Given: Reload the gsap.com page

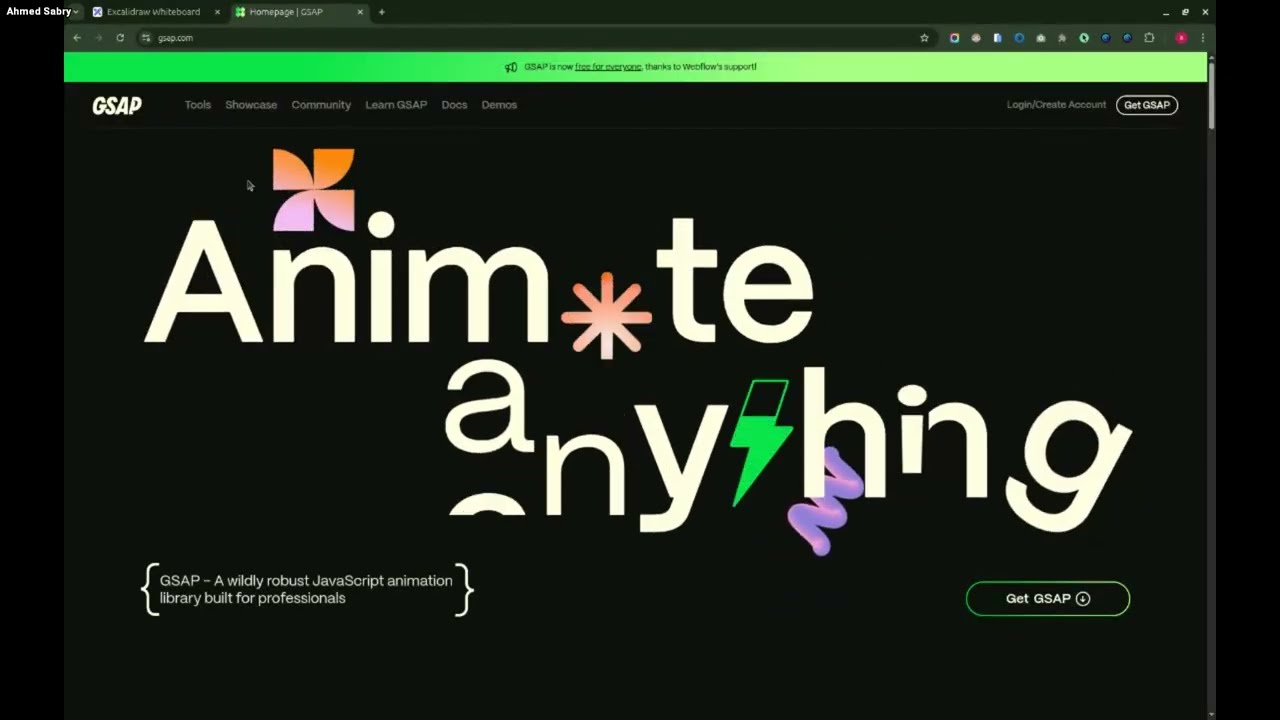Looking at the screenshot, I should tap(120, 38).
